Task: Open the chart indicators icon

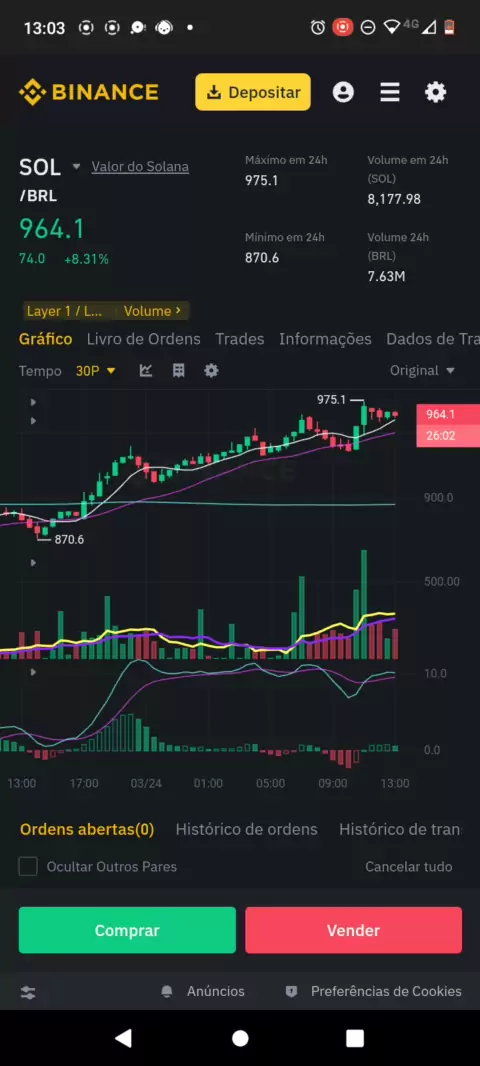Action: click(x=145, y=371)
